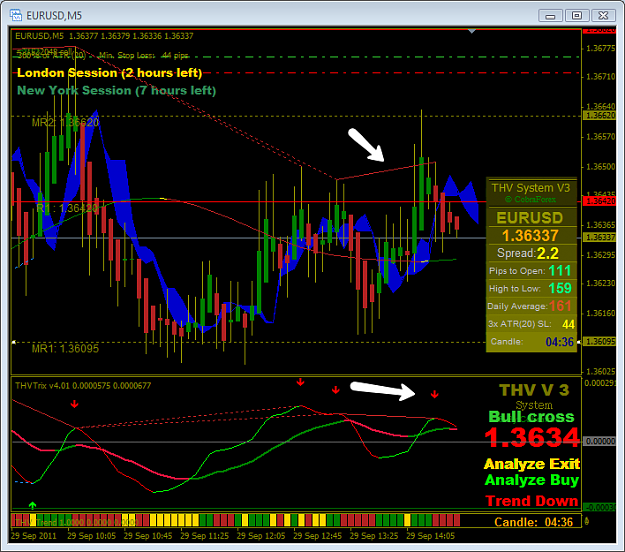
Task: Click the MR2: 1.36620 level label
Action: tap(65, 122)
